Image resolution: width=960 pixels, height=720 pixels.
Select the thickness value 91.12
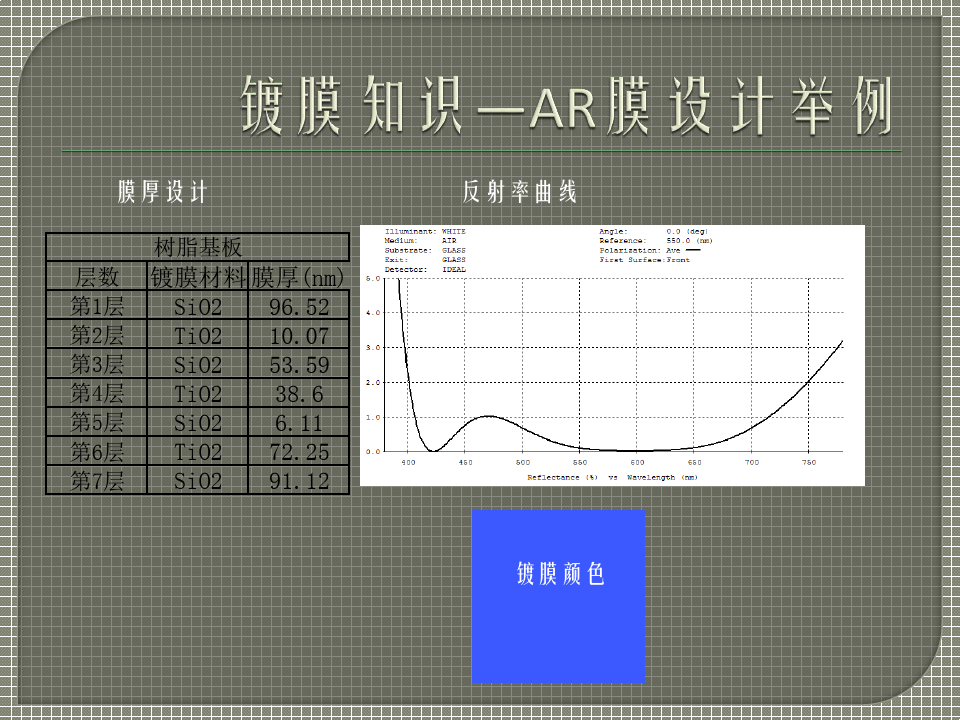(299, 480)
